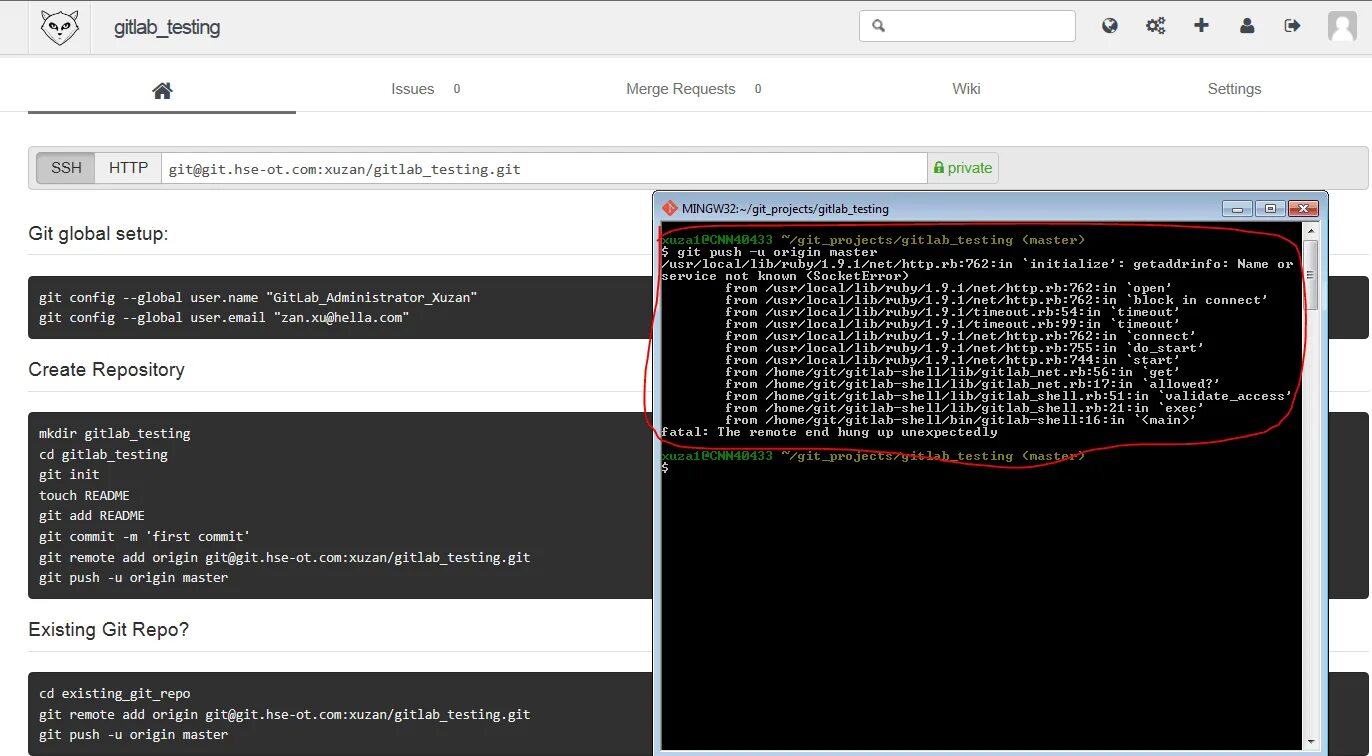The image size is (1372, 756).
Task: Close the MINGW32 terminal window
Action: (x=1303, y=208)
